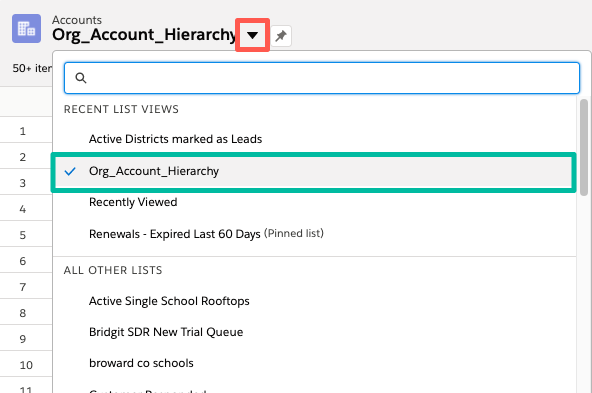This screenshot has height=393, width=592.
Task: Select row number 5
Action: point(23,235)
